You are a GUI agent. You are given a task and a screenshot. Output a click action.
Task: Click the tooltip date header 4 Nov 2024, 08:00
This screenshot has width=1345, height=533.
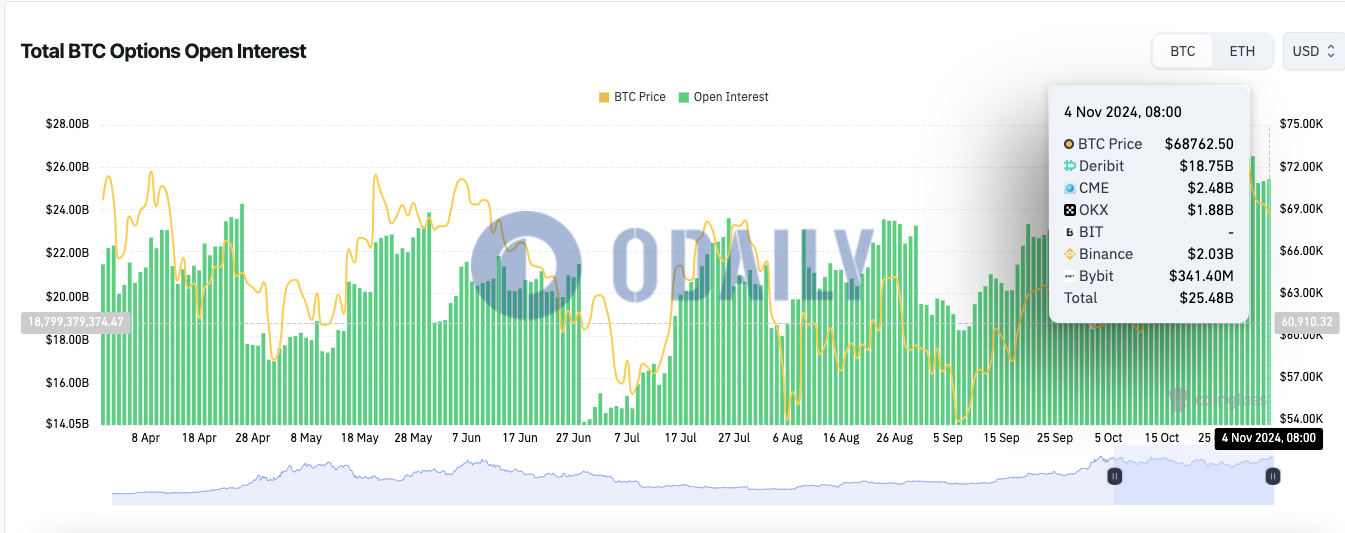point(1123,112)
